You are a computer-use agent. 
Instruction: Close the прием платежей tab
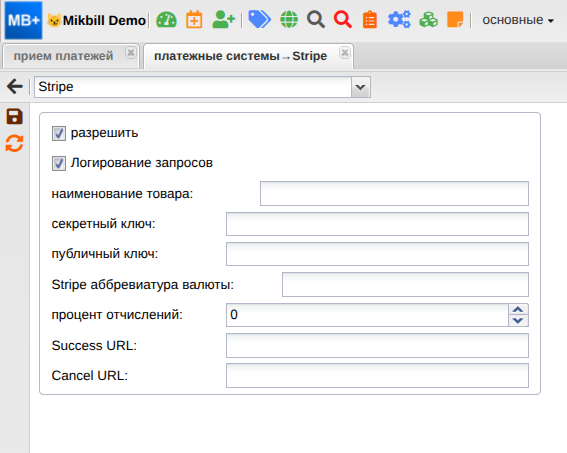pos(131,53)
